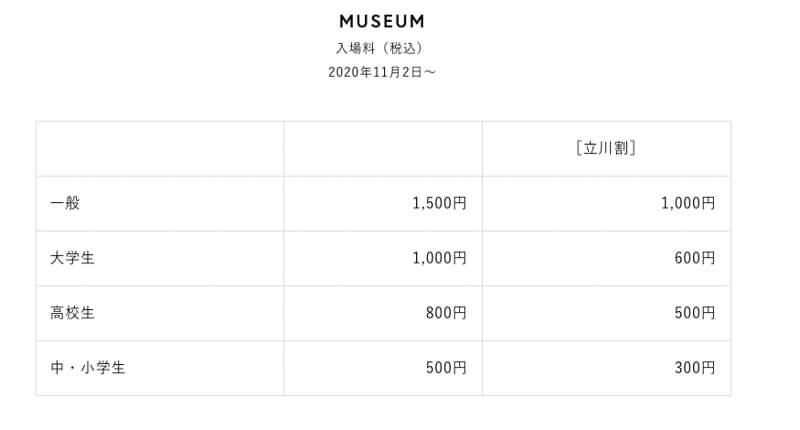Select the 一般 row label

pyautogui.click(x=64, y=204)
